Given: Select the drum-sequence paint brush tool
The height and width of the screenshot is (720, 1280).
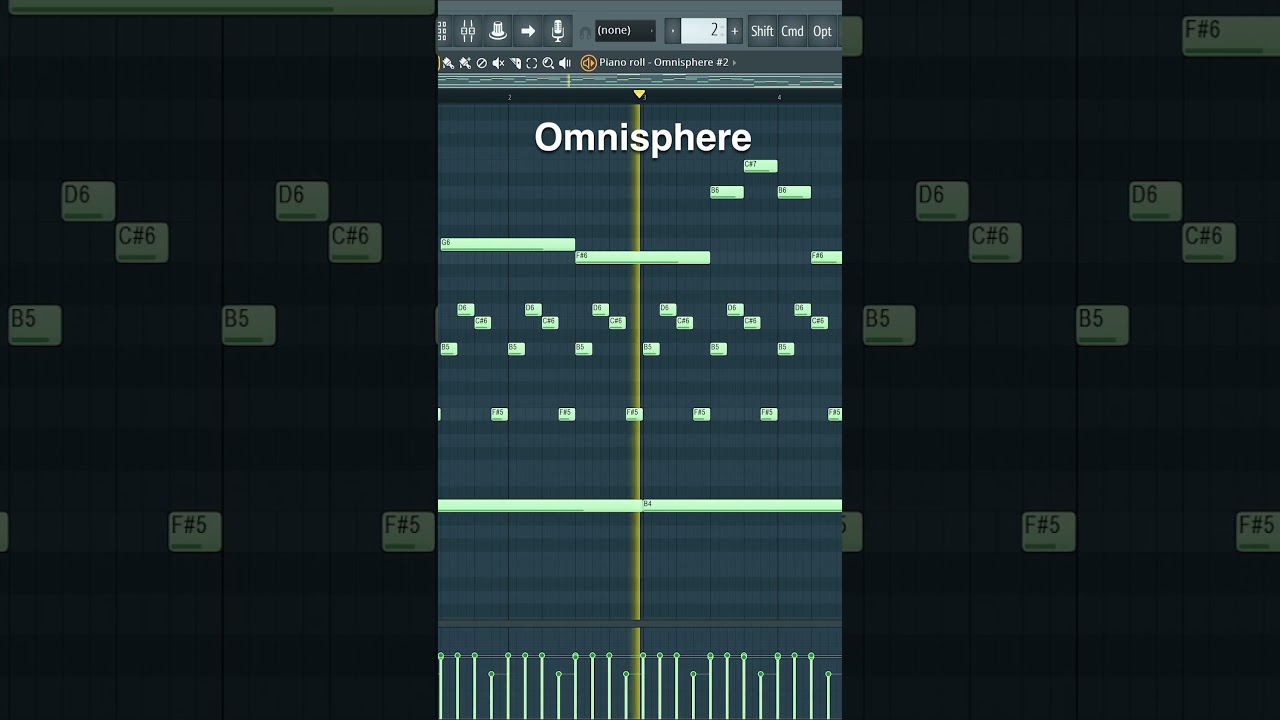Looking at the screenshot, I should pyautogui.click(x=465, y=63).
